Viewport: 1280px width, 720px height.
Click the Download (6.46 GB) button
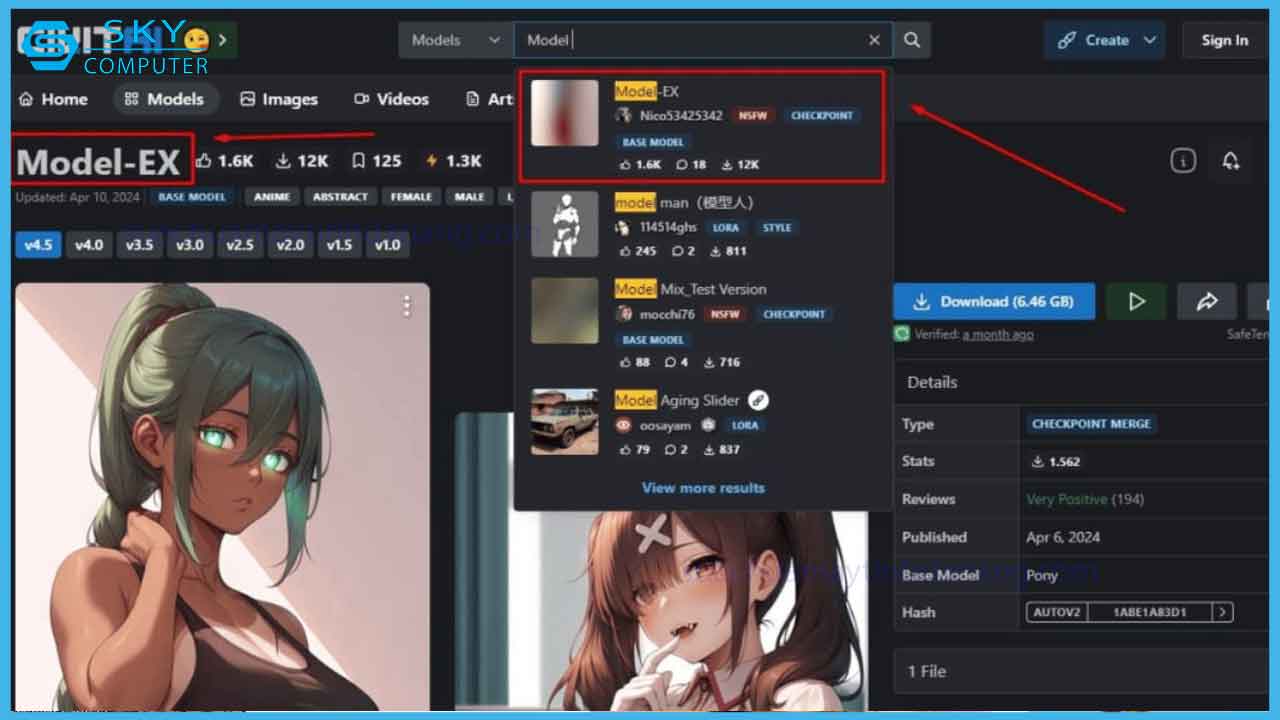(x=994, y=301)
